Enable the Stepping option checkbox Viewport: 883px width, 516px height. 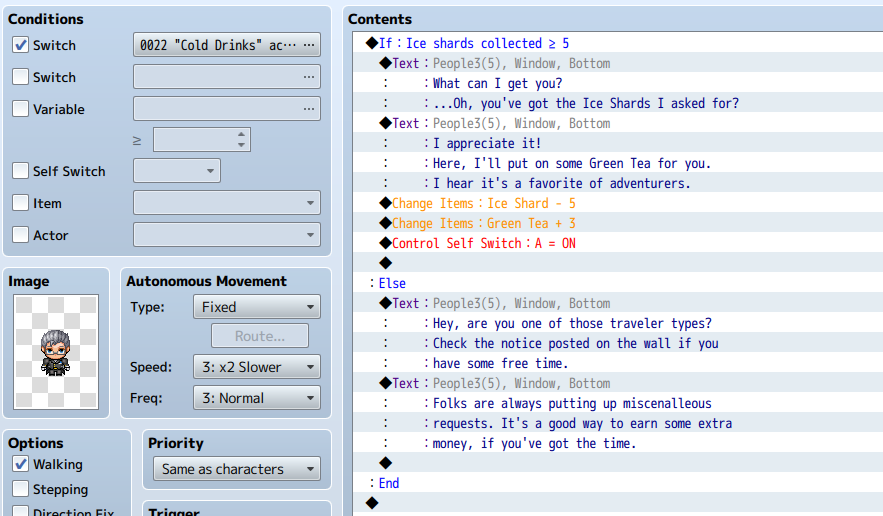click(21, 488)
